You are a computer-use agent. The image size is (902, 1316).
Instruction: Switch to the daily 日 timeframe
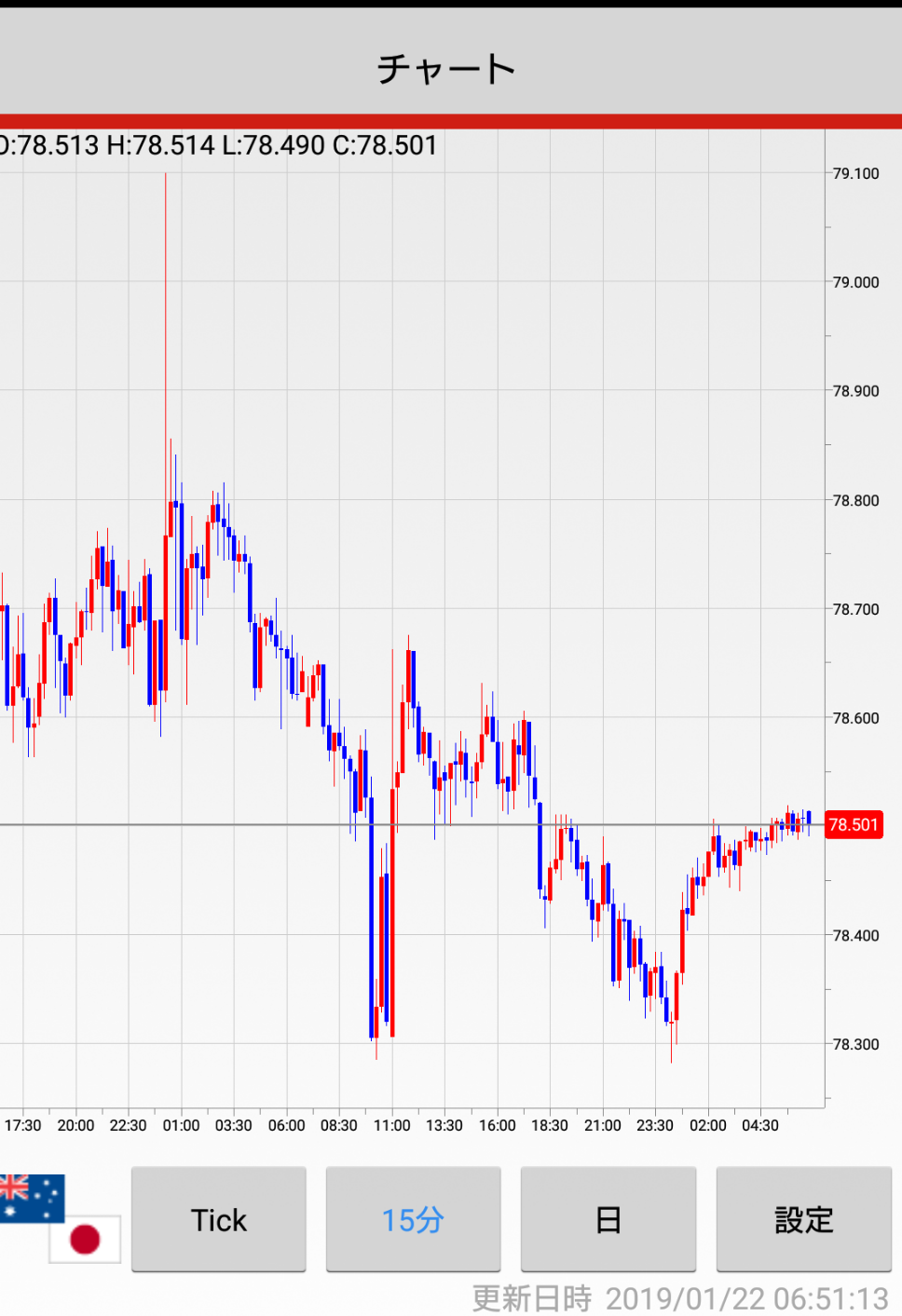point(608,1219)
